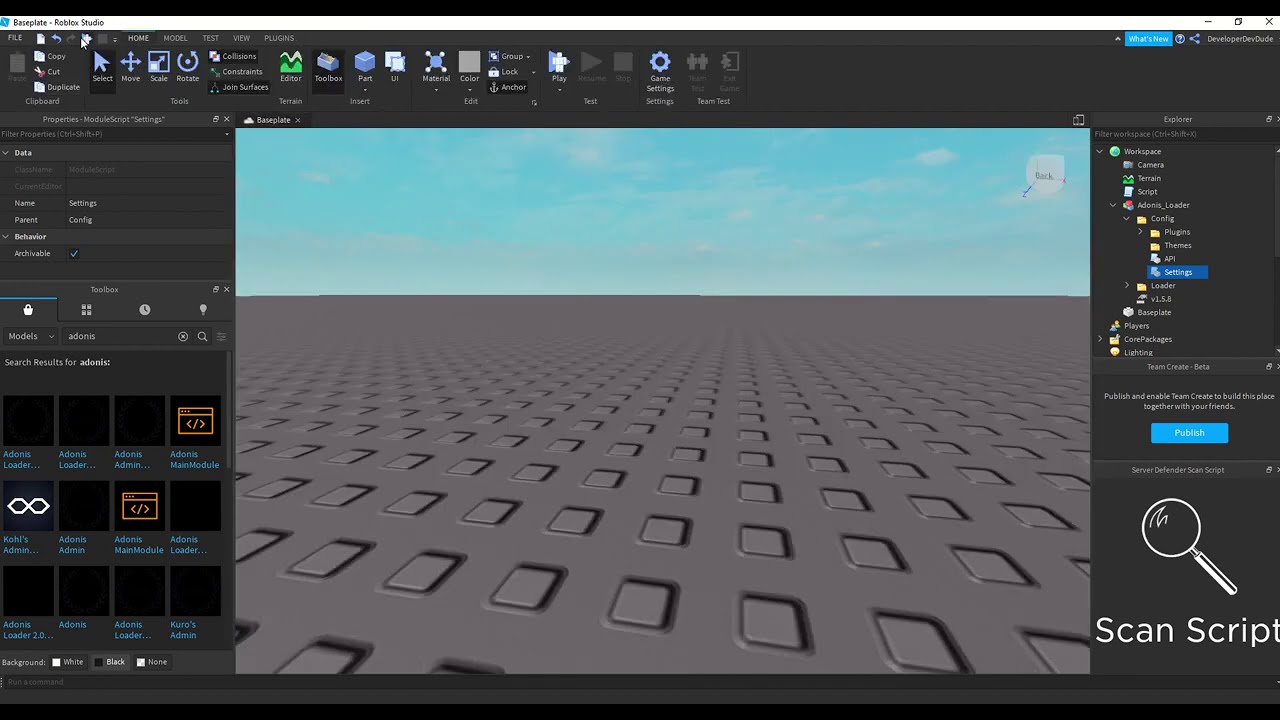Open the UI insert tool
The height and width of the screenshot is (720, 1280).
pyautogui.click(x=395, y=67)
